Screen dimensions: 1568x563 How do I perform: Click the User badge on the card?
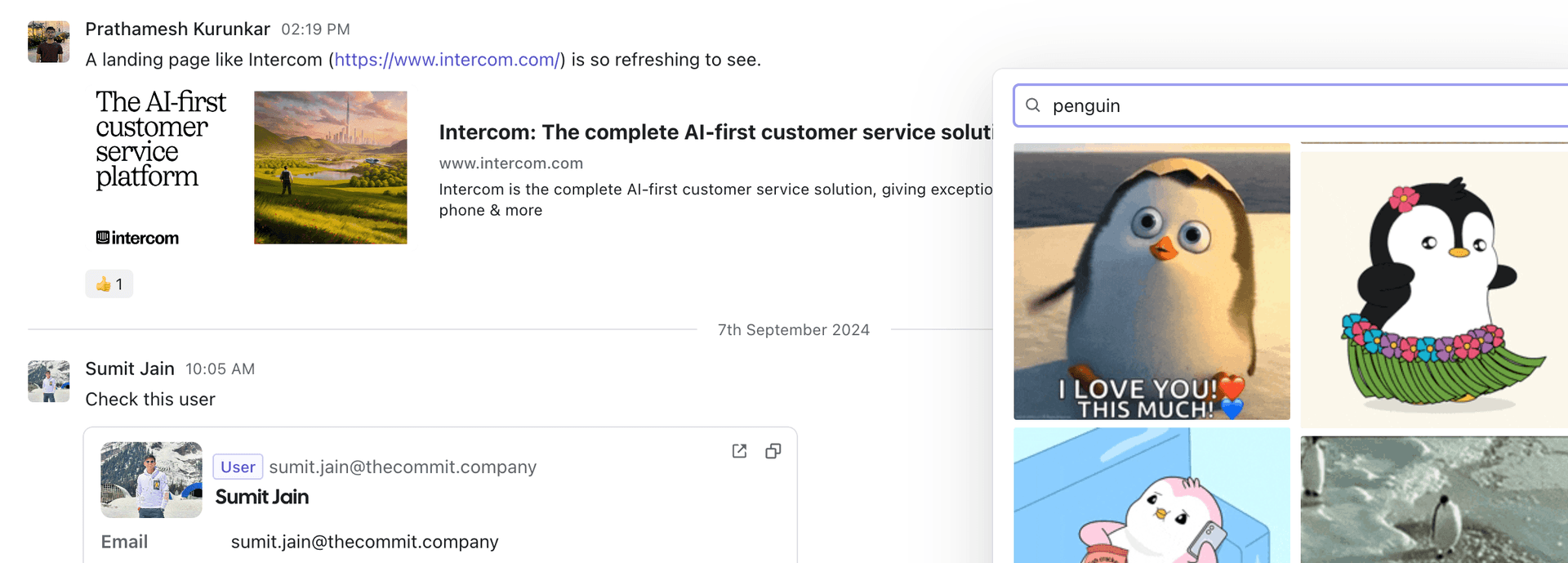[x=238, y=467]
